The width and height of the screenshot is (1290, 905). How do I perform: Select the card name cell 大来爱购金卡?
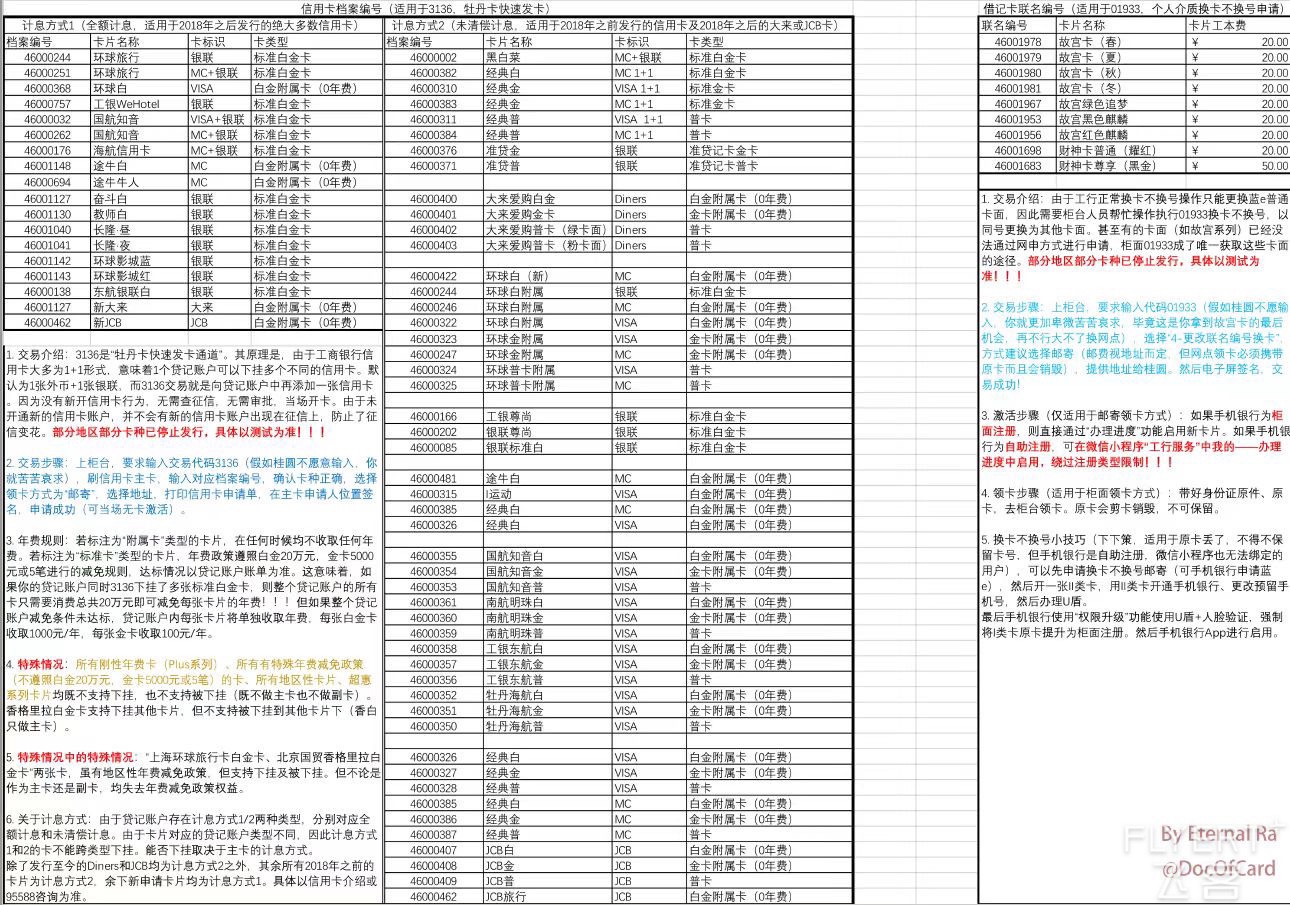click(547, 214)
